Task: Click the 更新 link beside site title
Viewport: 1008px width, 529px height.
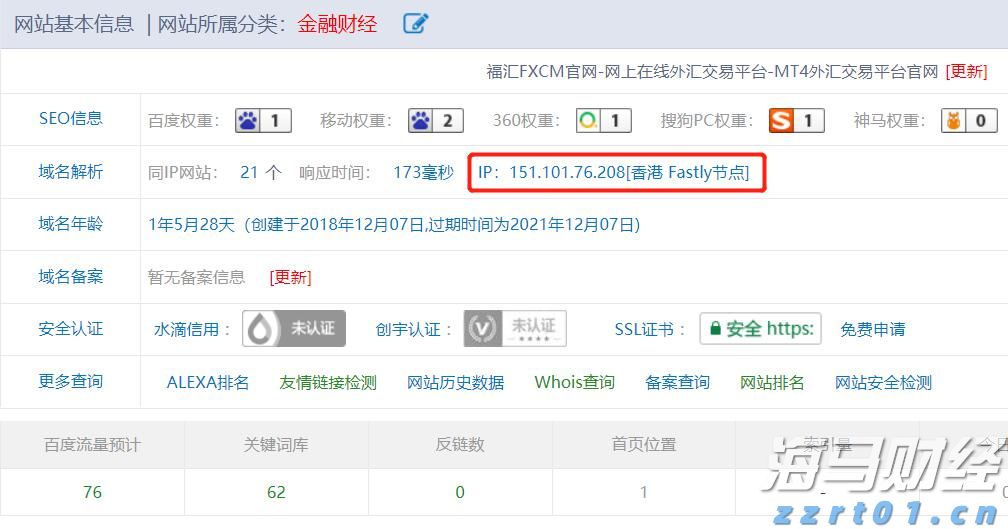Action: tap(966, 71)
